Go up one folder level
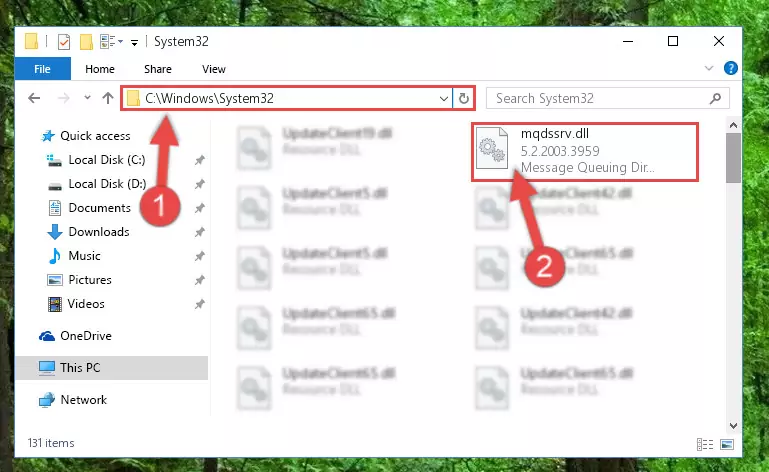The image size is (769, 472). pos(108,98)
